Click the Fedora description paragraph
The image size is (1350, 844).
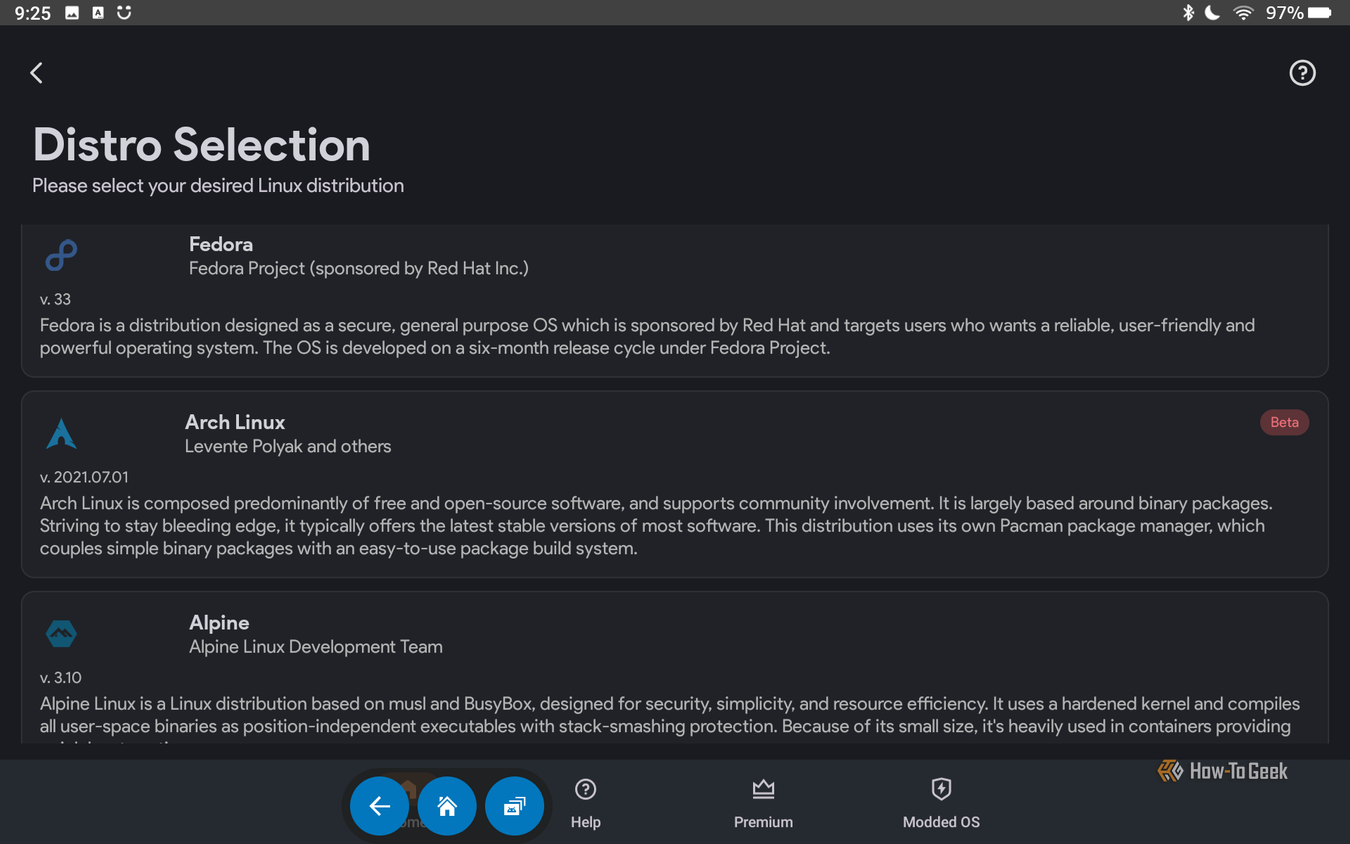pos(647,337)
